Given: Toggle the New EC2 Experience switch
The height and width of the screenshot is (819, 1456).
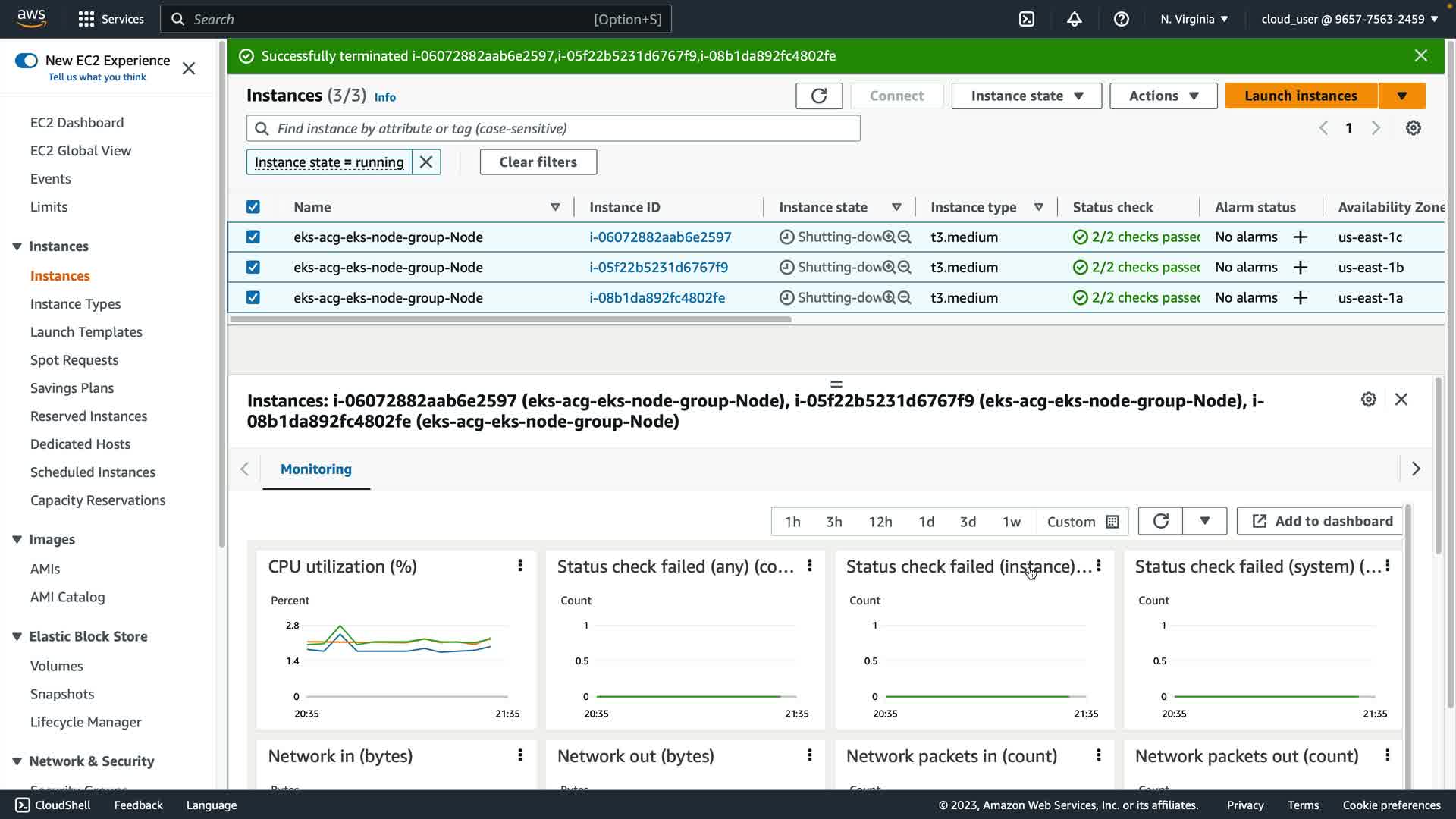Looking at the screenshot, I should pyautogui.click(x=27, y=61).
